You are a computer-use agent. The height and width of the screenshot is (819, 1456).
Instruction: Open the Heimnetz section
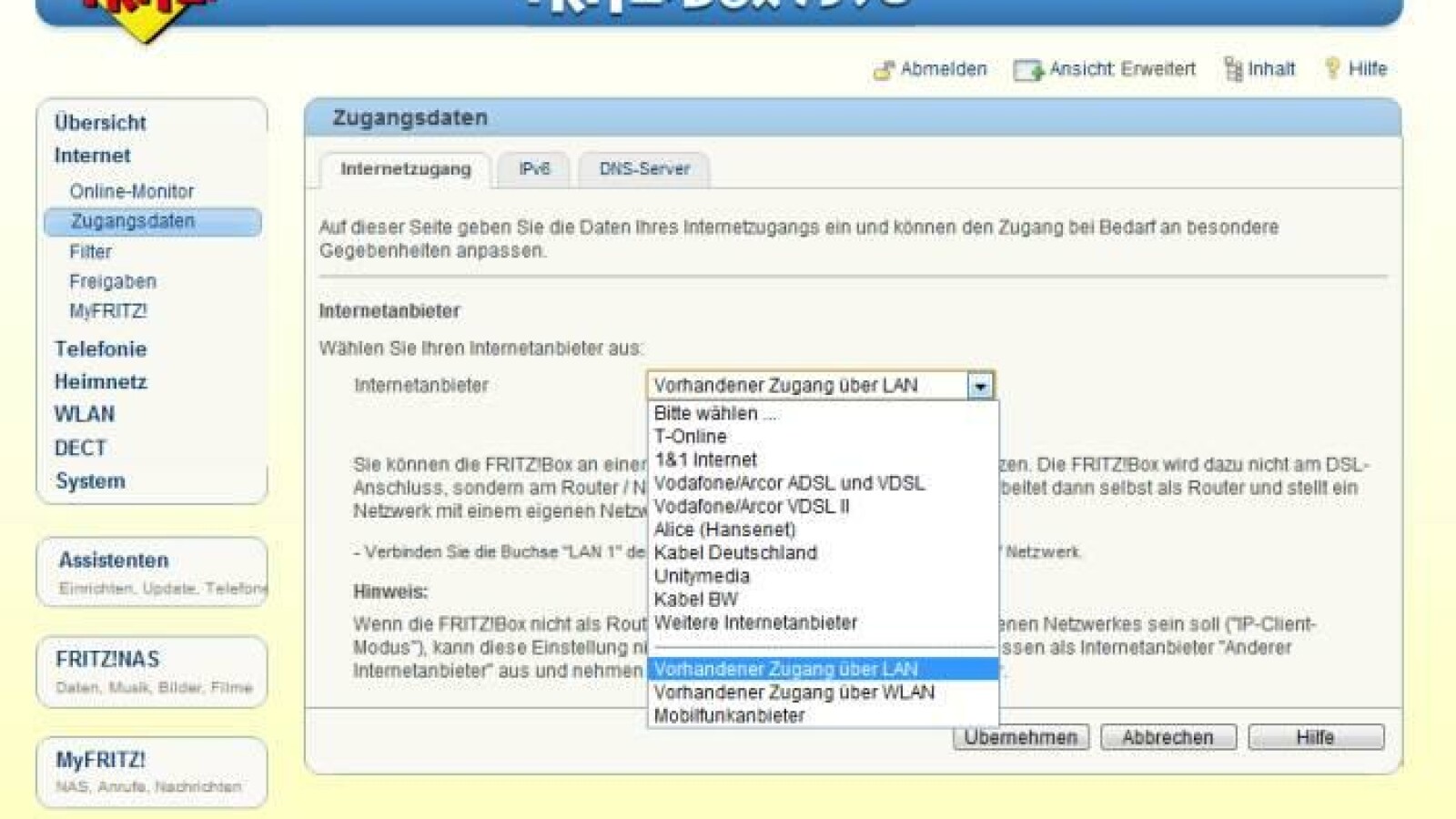[x=100, y=381]
